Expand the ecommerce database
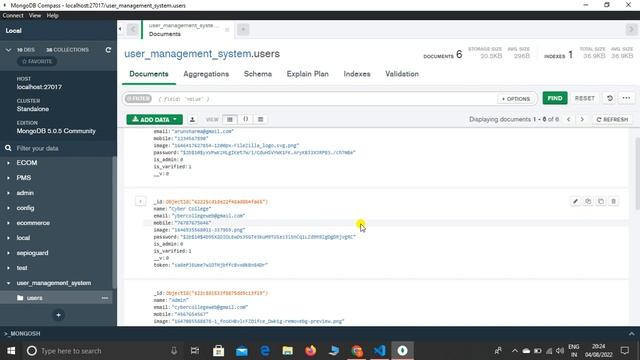640x360 pixels. tap(8, 223)
